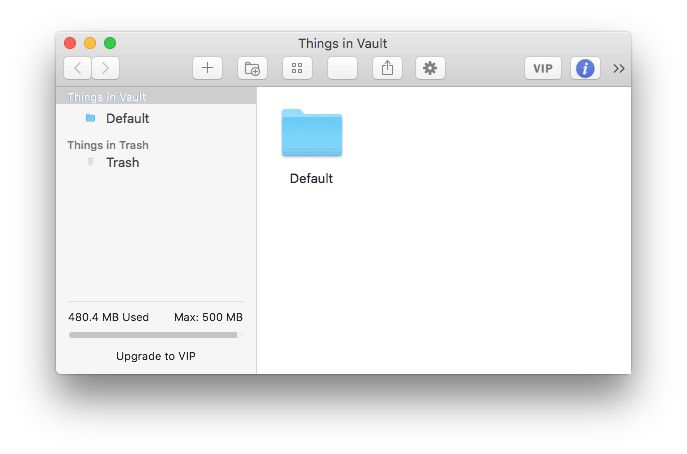The width and height of the screenshot is (687, 454).
Task: Click the blank toolbar button beside grid view
Action: (x=342, y=68)
